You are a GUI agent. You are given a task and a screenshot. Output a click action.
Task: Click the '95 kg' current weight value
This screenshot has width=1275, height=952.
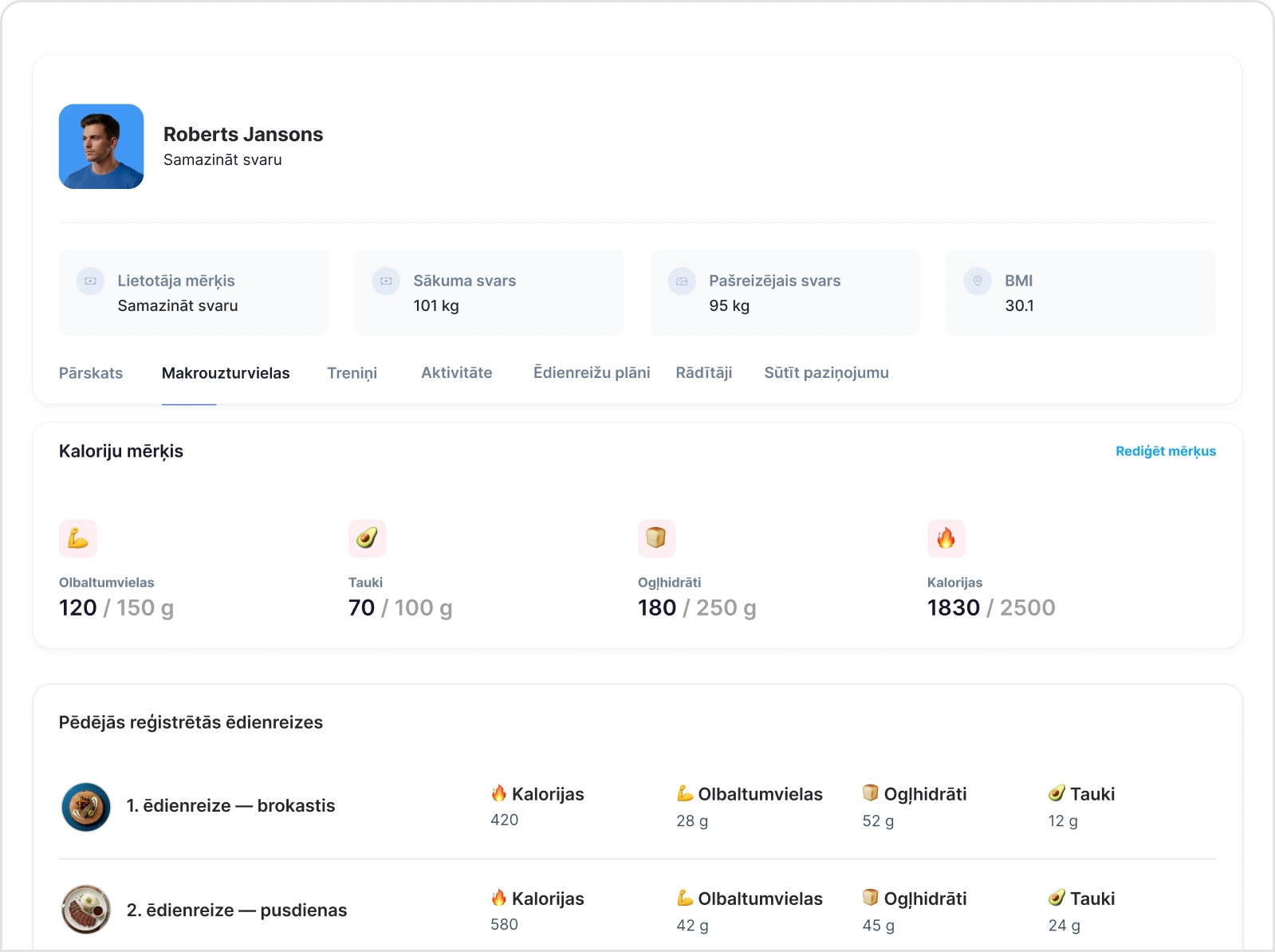(x=730, y=305)
